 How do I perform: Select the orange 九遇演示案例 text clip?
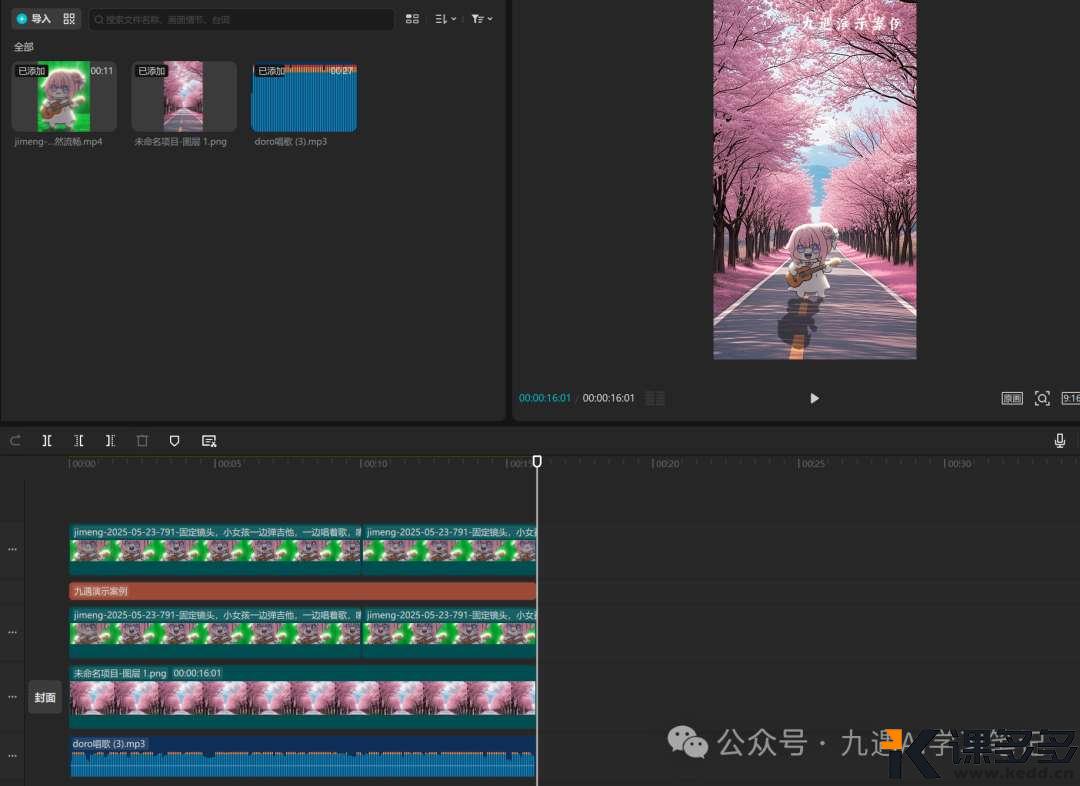pos(302,590)
